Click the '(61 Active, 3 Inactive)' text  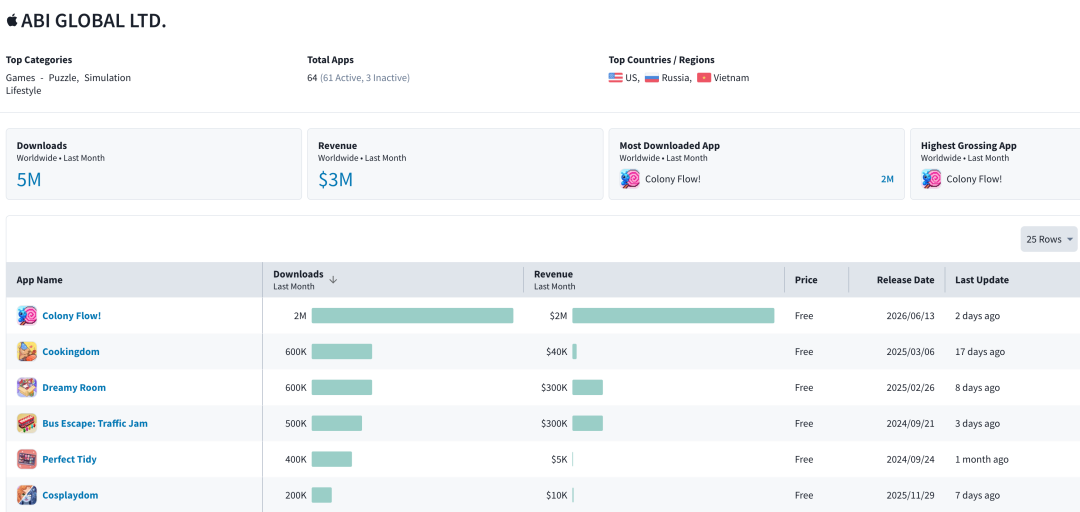365,78
